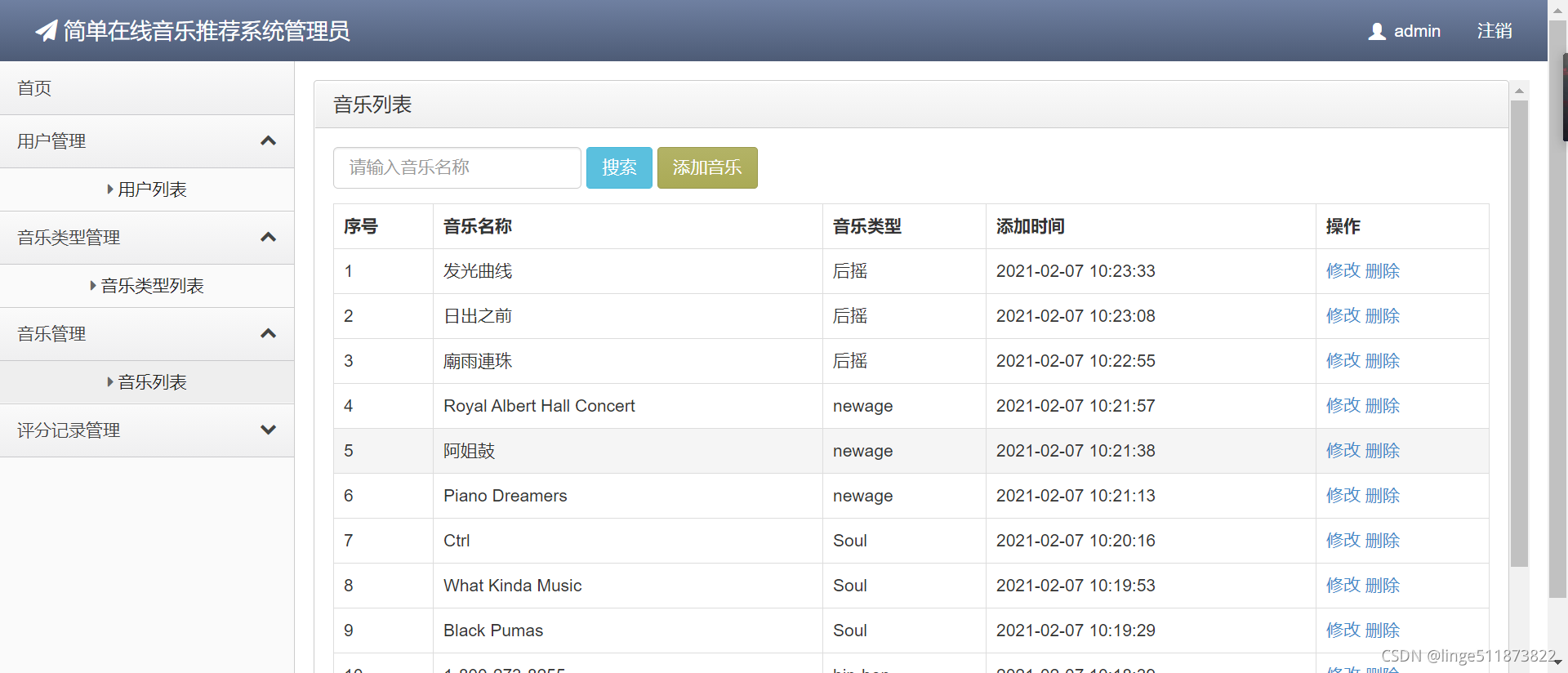Collapse the 用户管理 section chevron

pyautogui.click(x=268, y=141)
